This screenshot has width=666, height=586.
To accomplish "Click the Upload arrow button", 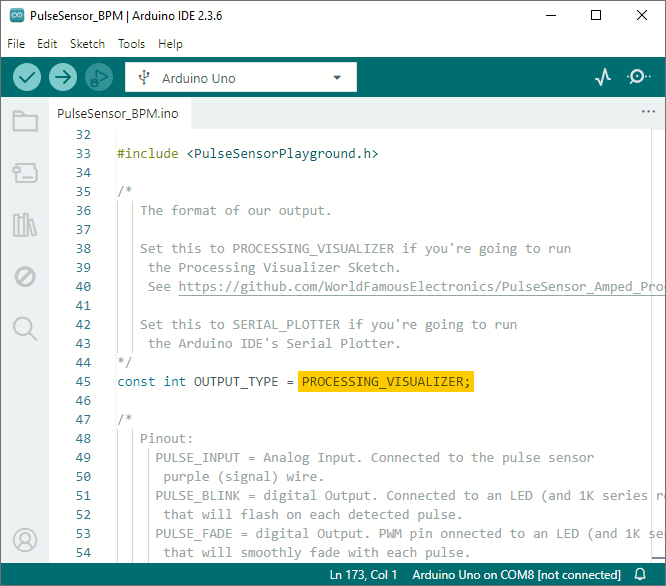I will pyautogui.click(x=63, y=77).
